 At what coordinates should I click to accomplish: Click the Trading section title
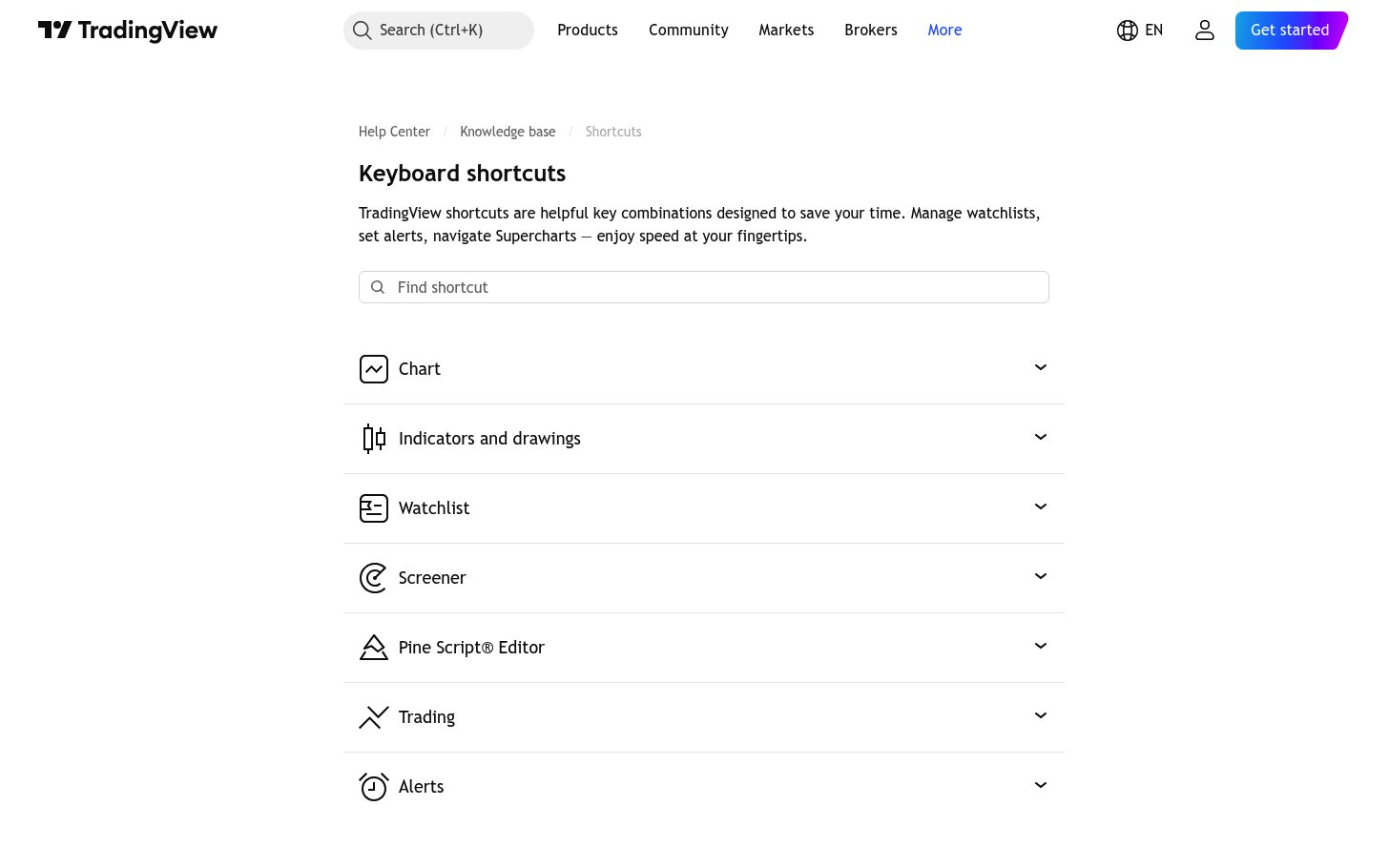click(426, 717)
